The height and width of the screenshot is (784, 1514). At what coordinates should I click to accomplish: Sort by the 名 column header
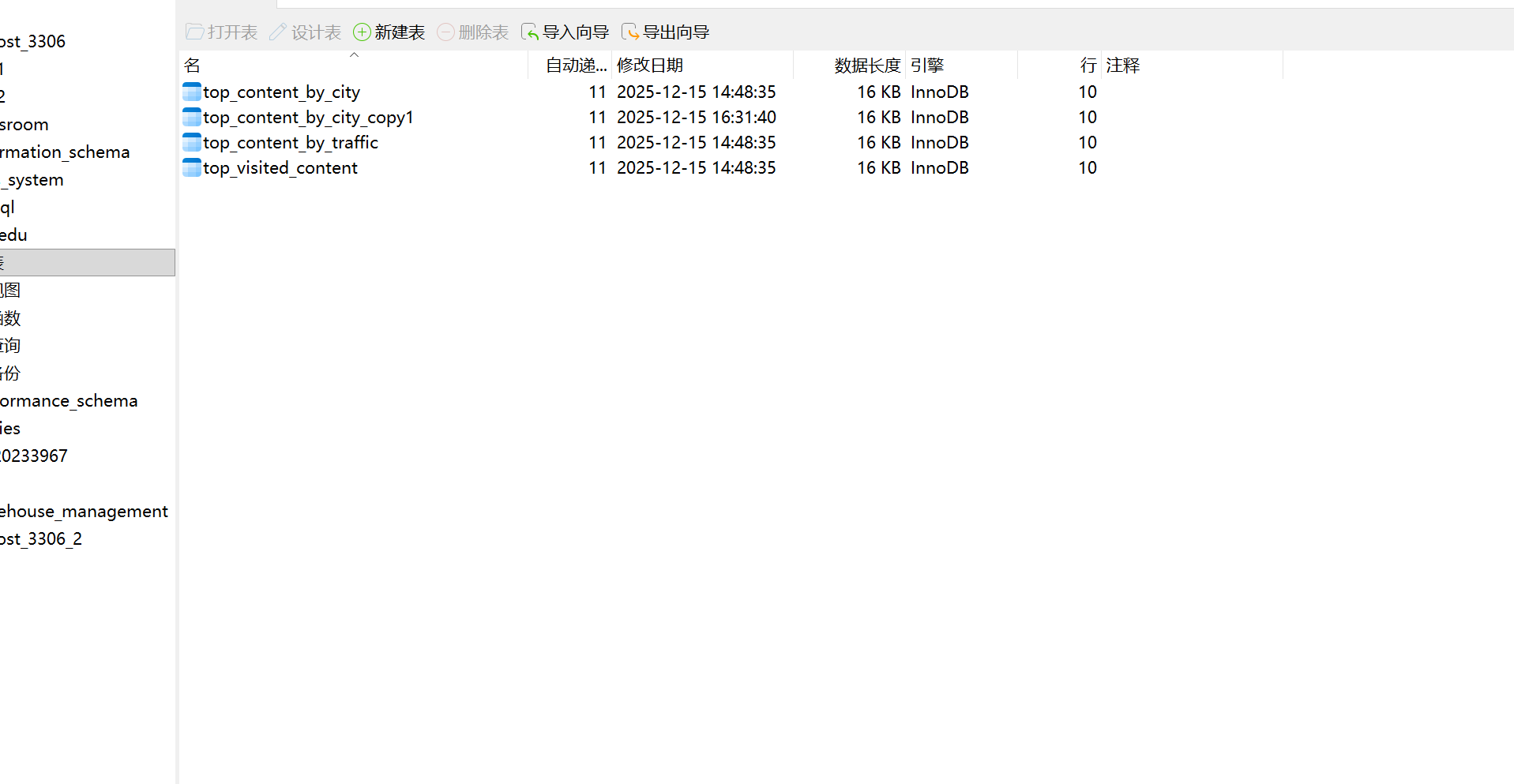pyautogui.click(x=354, y=66)
